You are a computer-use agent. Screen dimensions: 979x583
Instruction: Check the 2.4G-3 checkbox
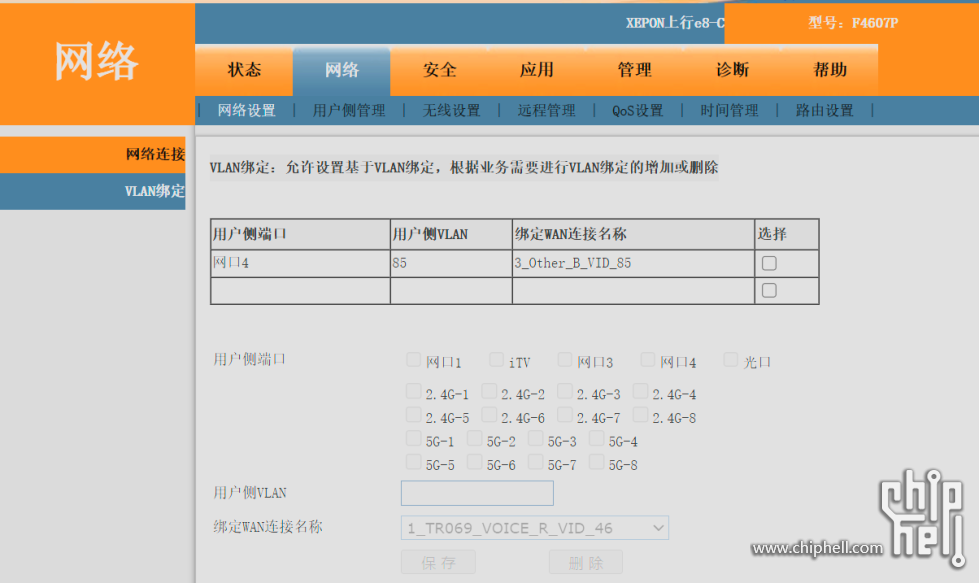[565, 391]
